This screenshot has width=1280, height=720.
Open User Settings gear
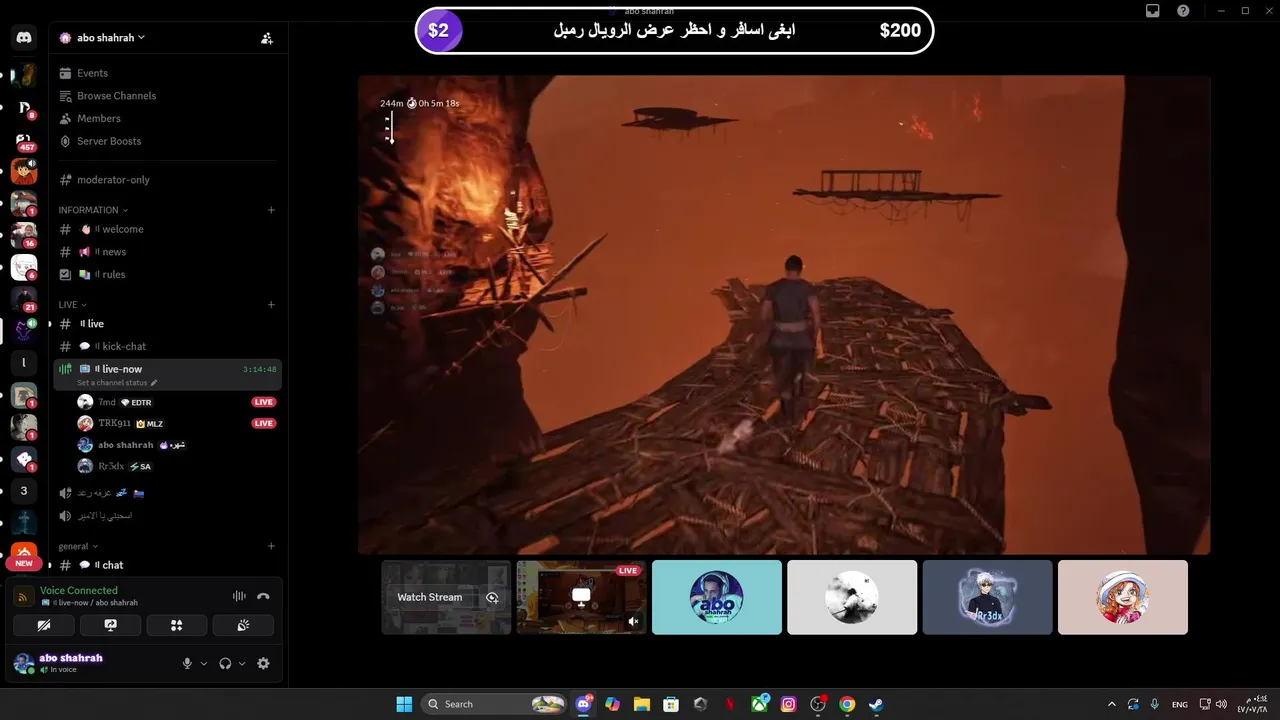click(x=263, y=663)
